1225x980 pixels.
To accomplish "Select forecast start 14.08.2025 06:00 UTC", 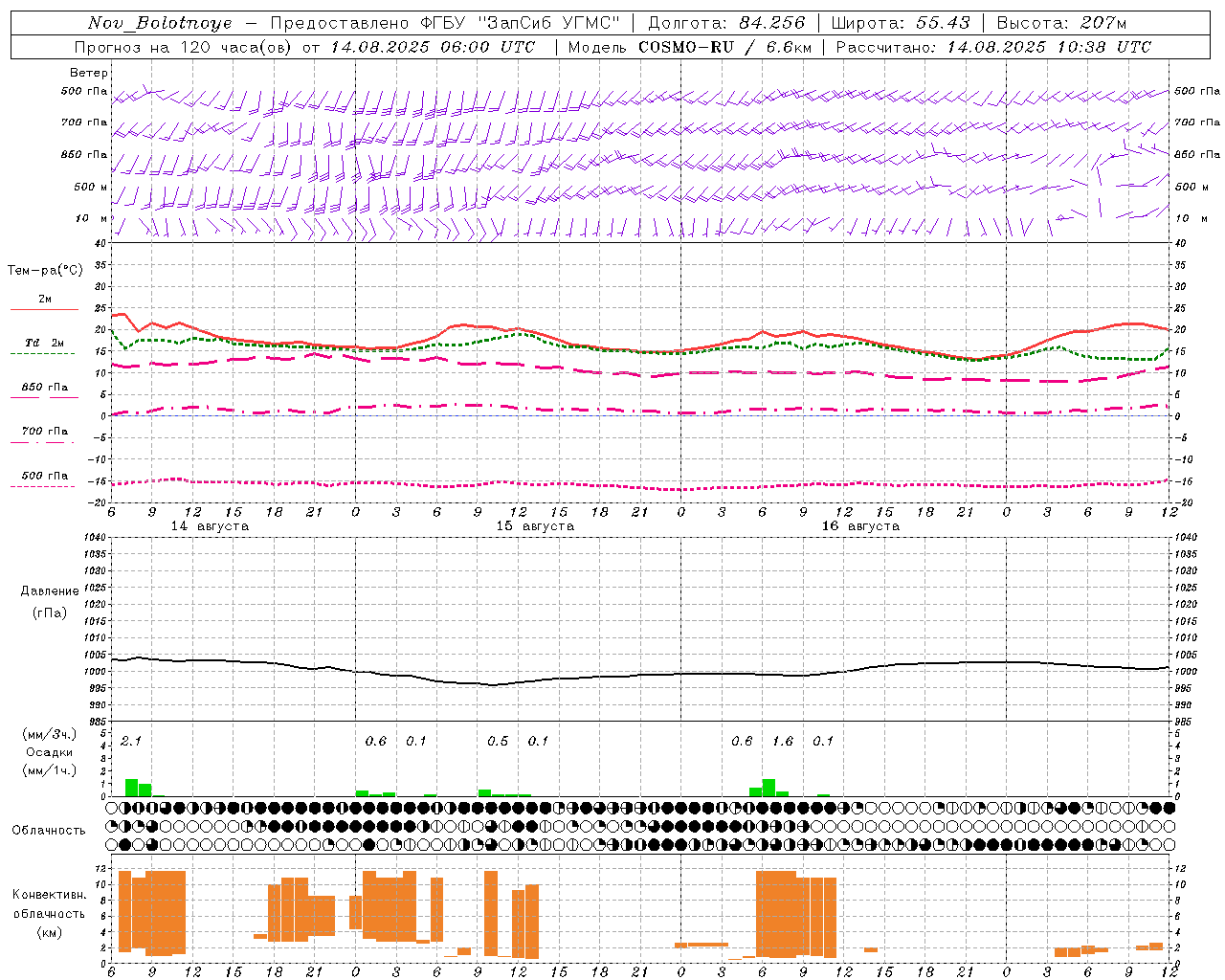I will 433,47.
